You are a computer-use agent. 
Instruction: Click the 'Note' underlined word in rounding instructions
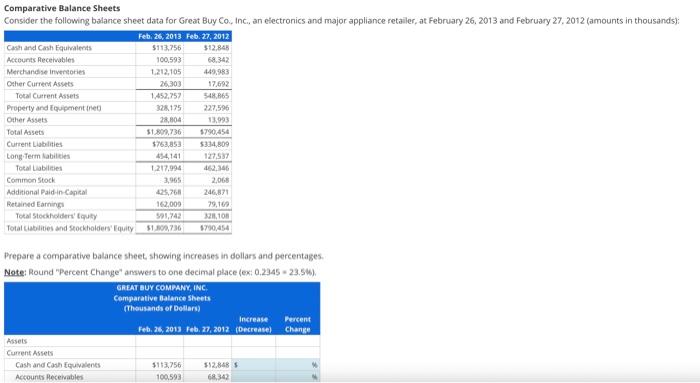[15, 272]
